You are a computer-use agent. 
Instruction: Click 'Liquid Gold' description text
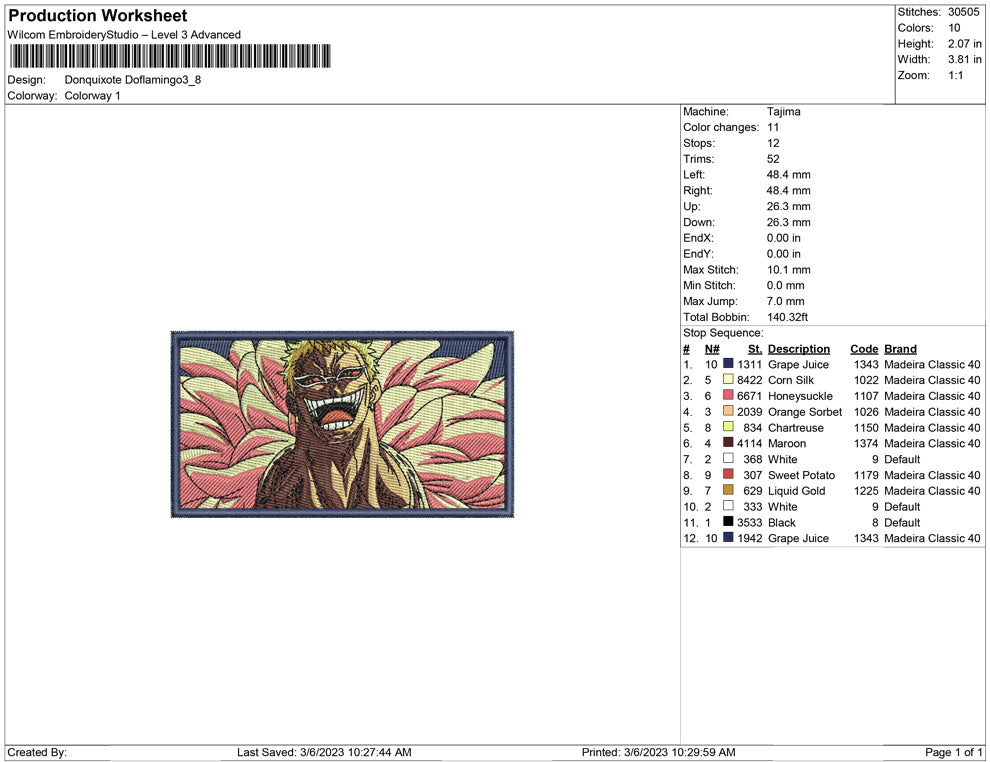(x=796, y=491)
